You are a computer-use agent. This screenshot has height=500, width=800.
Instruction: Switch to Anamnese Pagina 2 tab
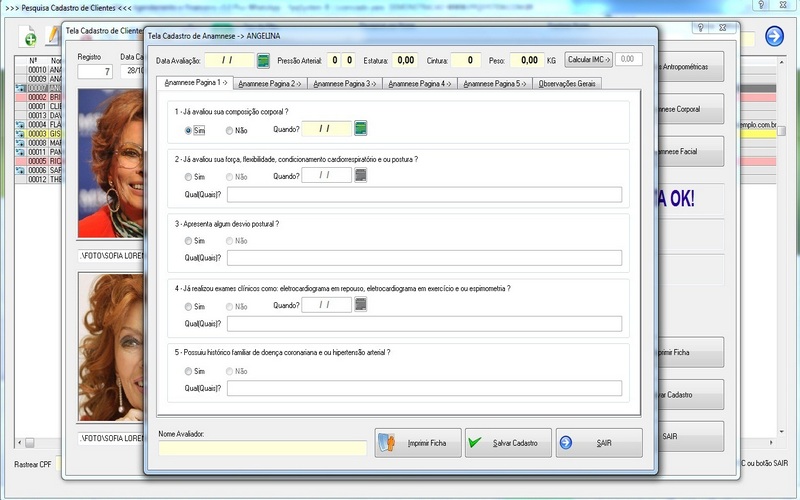pos(270,84)
